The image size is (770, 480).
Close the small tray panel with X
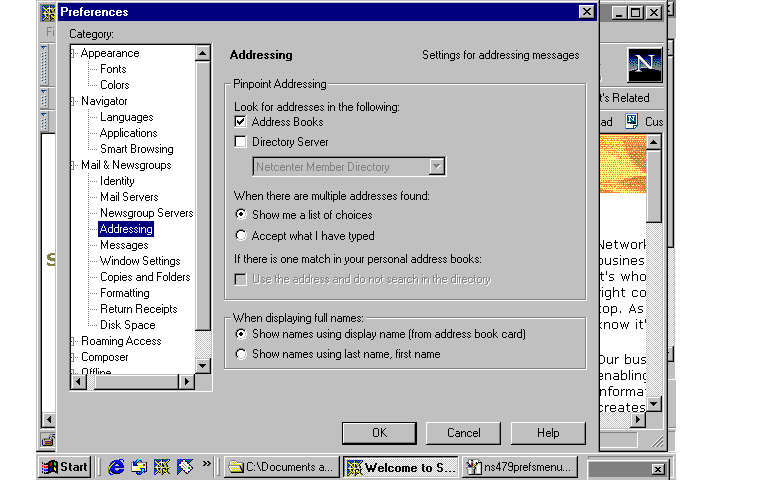pos(658,469)
